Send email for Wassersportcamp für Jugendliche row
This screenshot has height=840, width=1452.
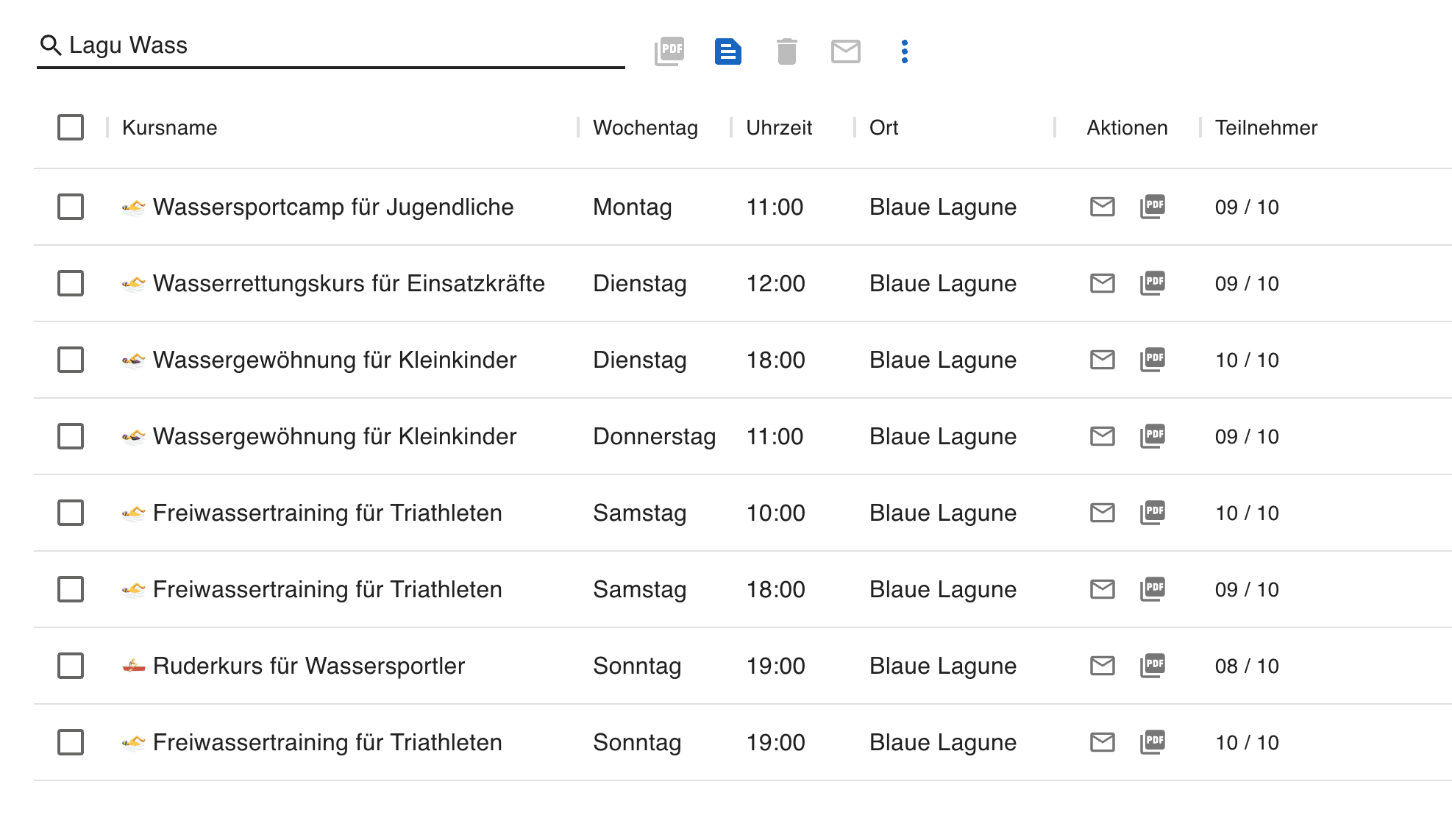[x=1102, y=207]
